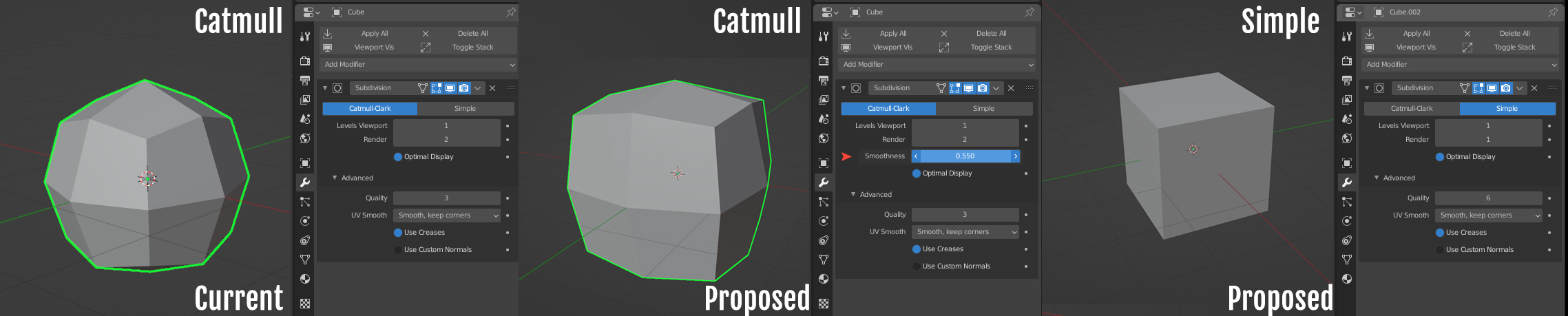1568x316 pixels.
Task: Open editor type menu in first Cube panel
Action: pos(311,12)
